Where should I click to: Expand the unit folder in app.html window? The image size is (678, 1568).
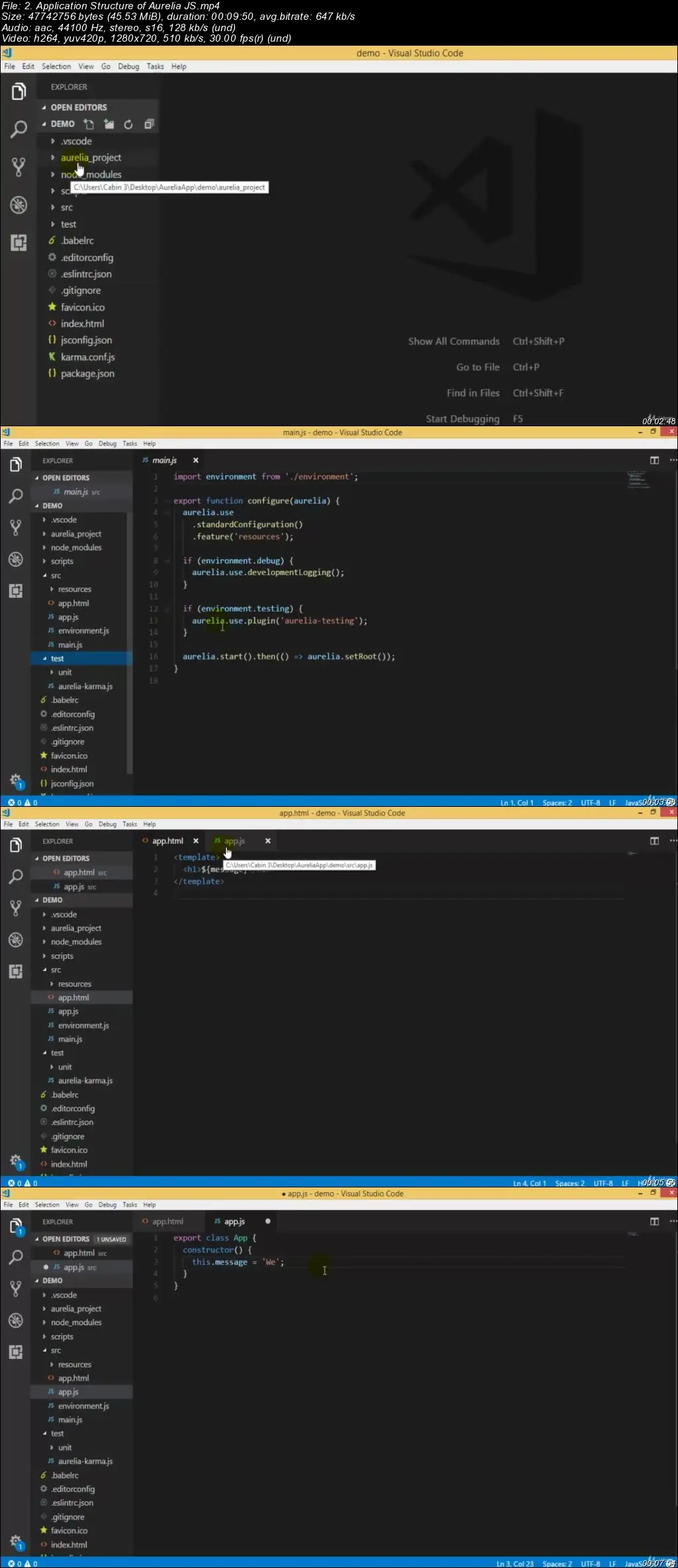[x=64, y=1067]
